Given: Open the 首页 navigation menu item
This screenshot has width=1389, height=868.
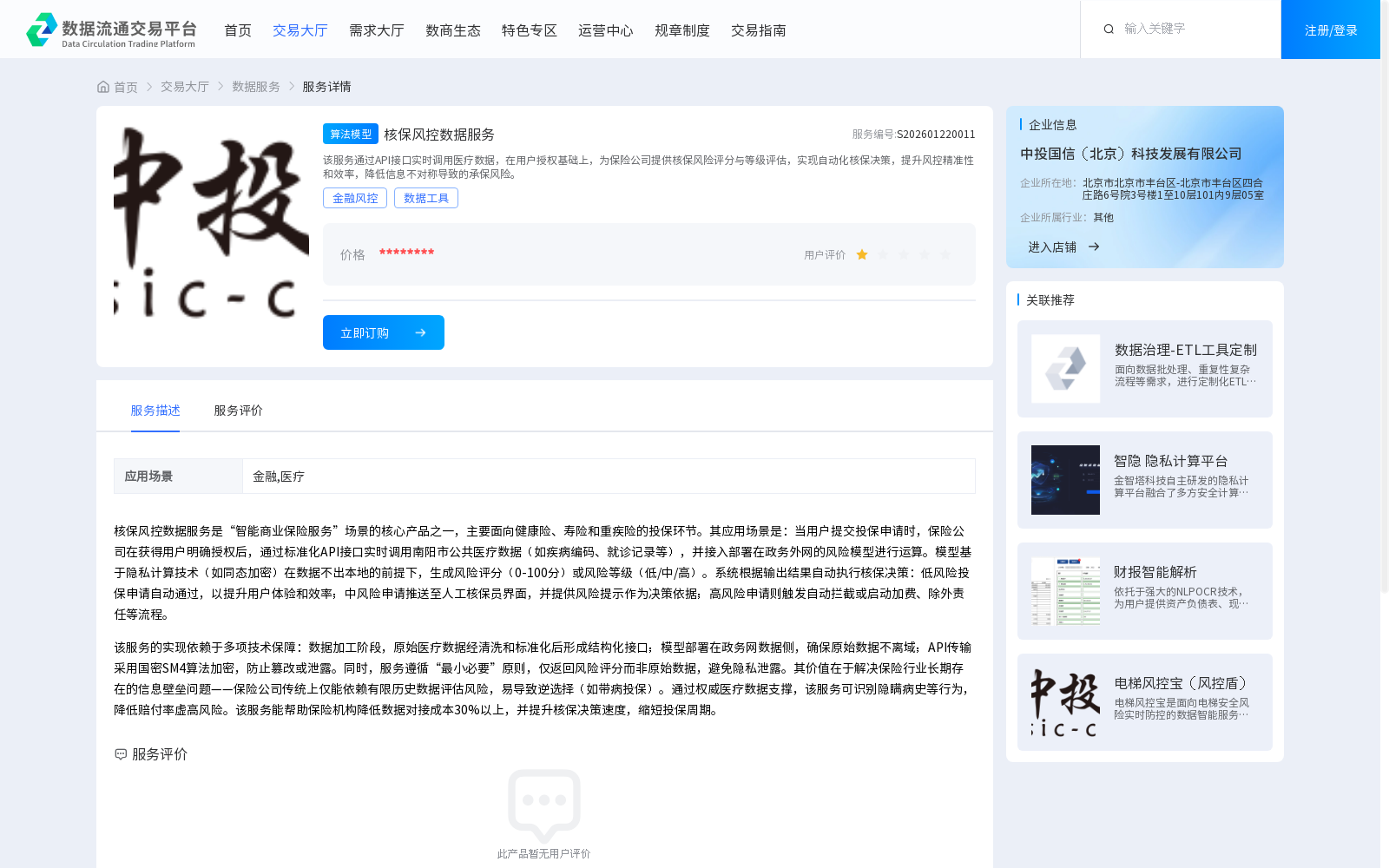Looking at the screenshot, I should tap(238, 30).
